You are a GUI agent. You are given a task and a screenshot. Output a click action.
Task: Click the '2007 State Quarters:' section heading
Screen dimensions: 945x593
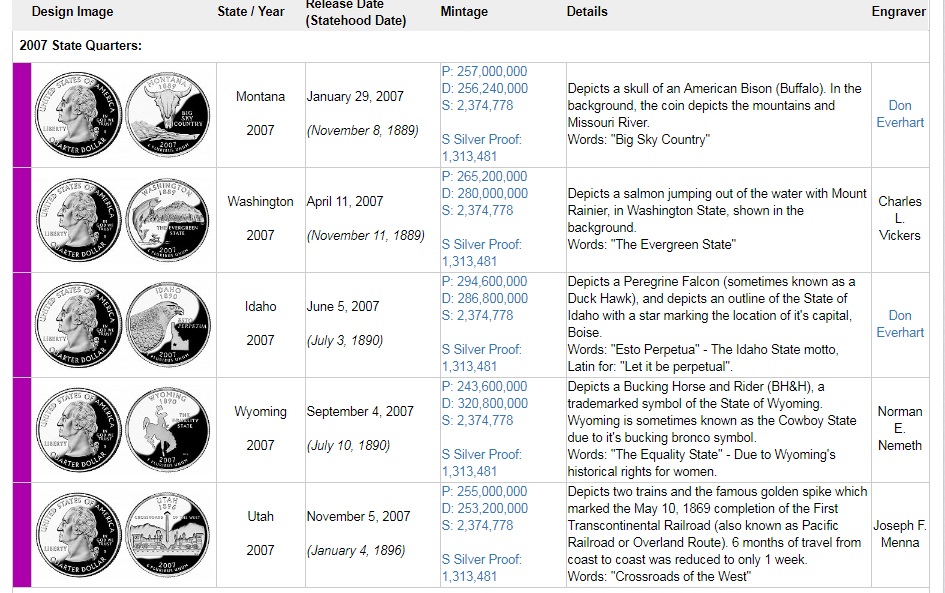tap(81, 46)
